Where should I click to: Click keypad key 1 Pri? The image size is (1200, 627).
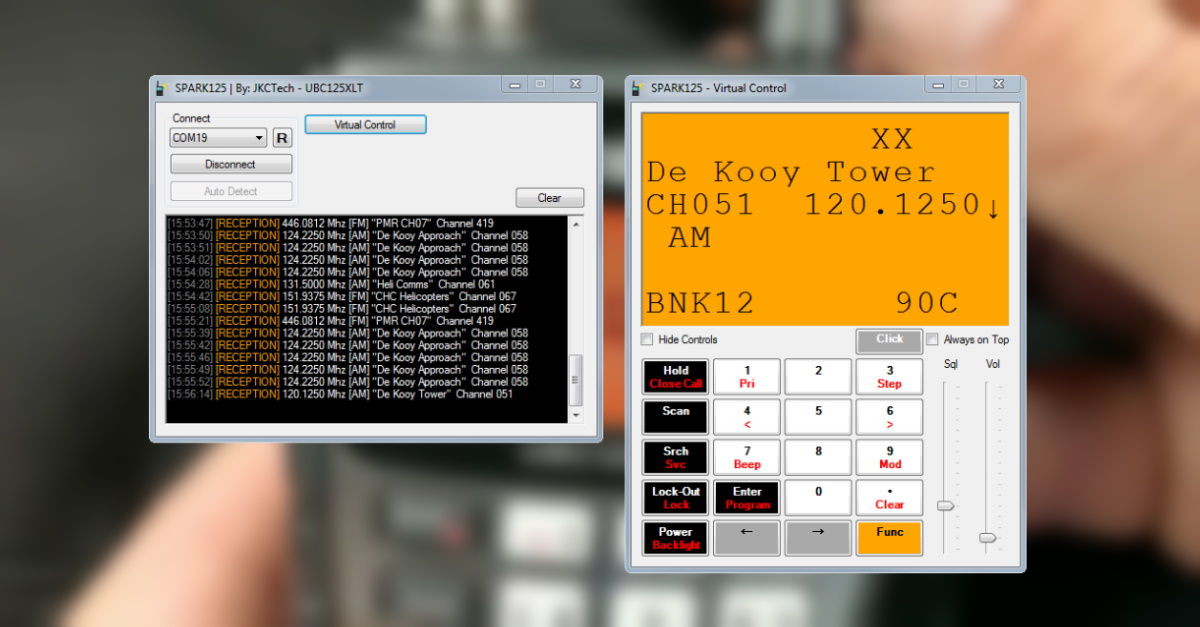pos(747,377)
